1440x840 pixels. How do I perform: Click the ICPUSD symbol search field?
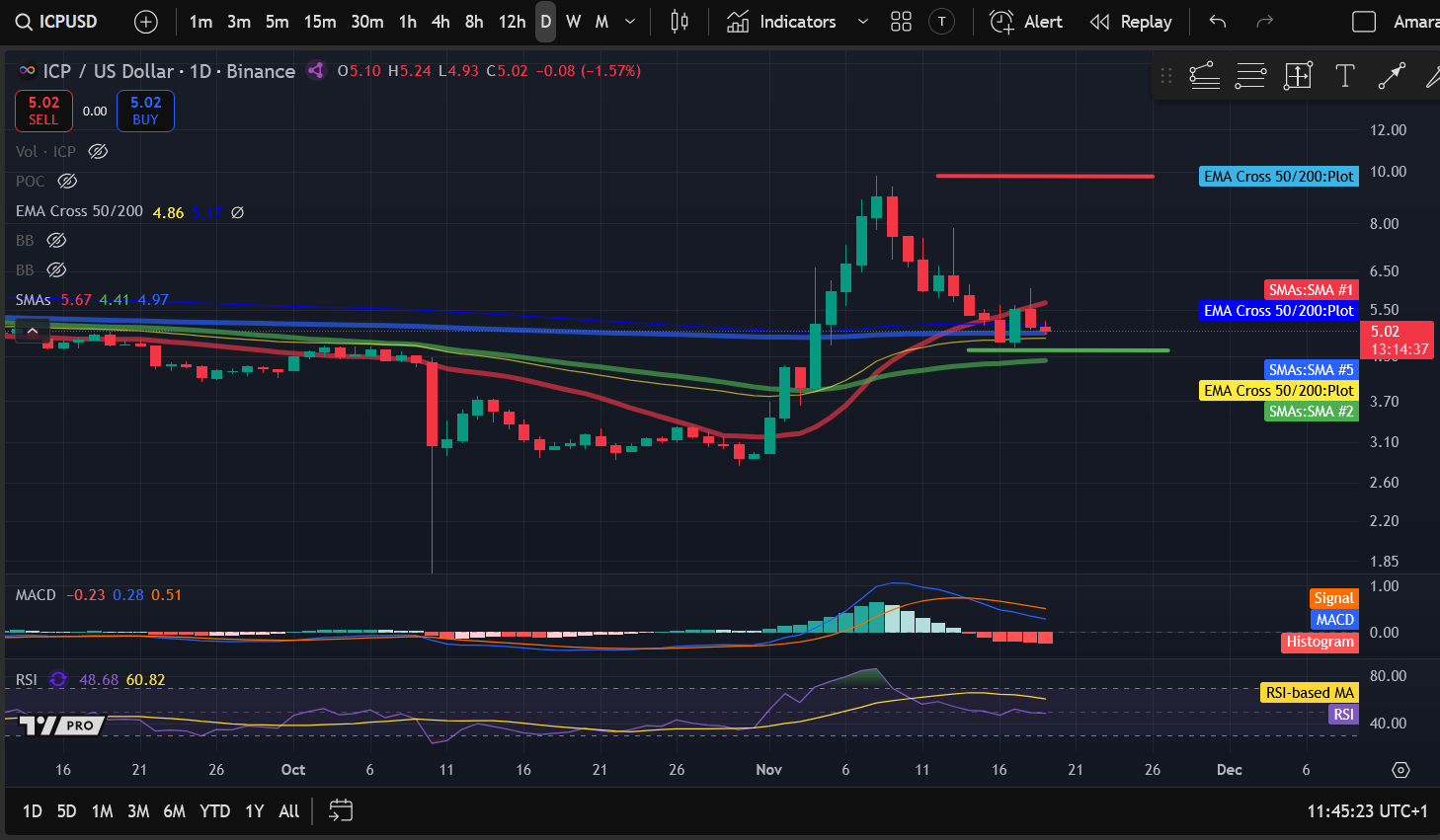pos(57,22)
